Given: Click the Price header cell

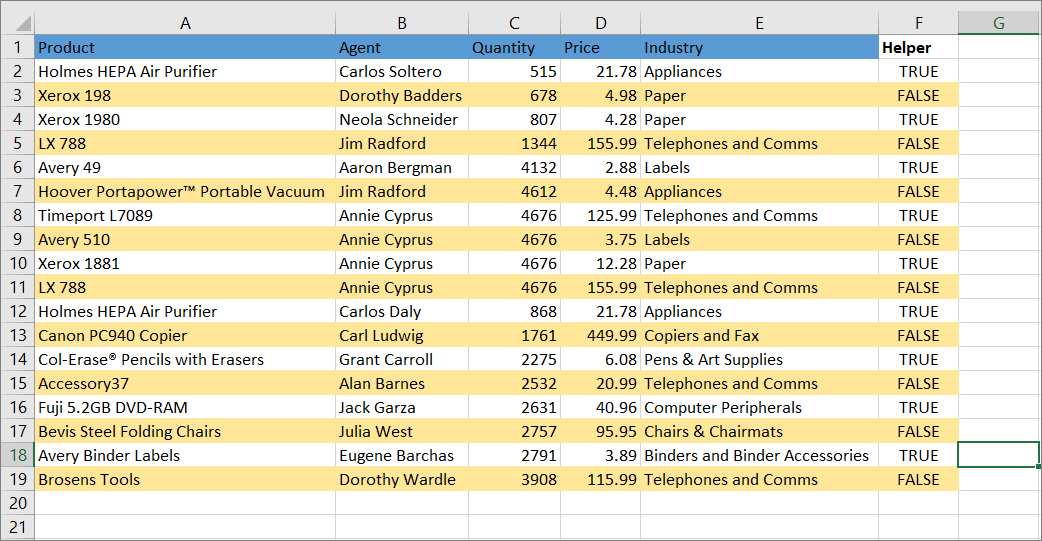Looking at the screenshot, I should click(601, 47).
